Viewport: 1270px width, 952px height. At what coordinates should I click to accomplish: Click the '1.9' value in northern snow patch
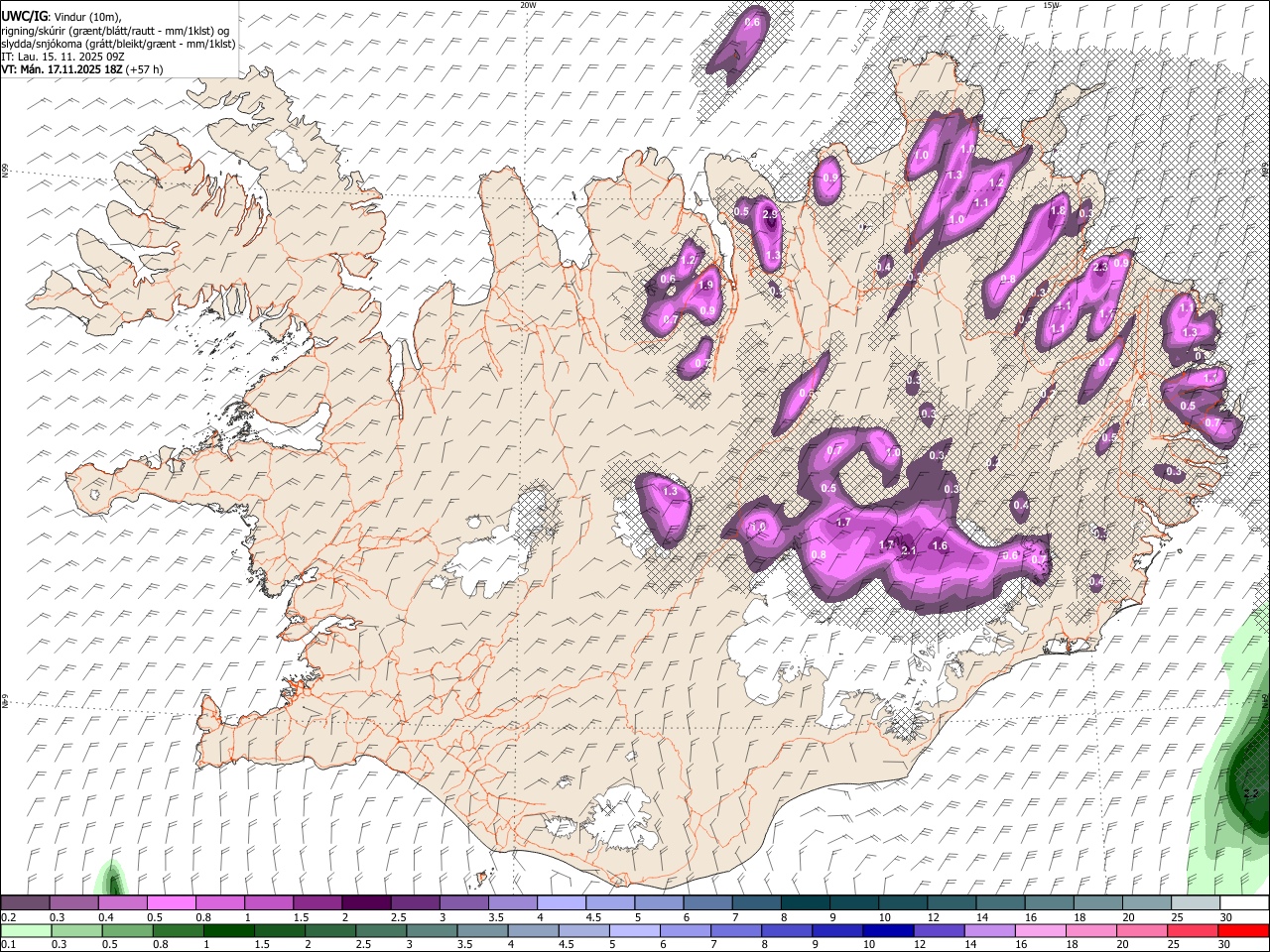[705, 285]
